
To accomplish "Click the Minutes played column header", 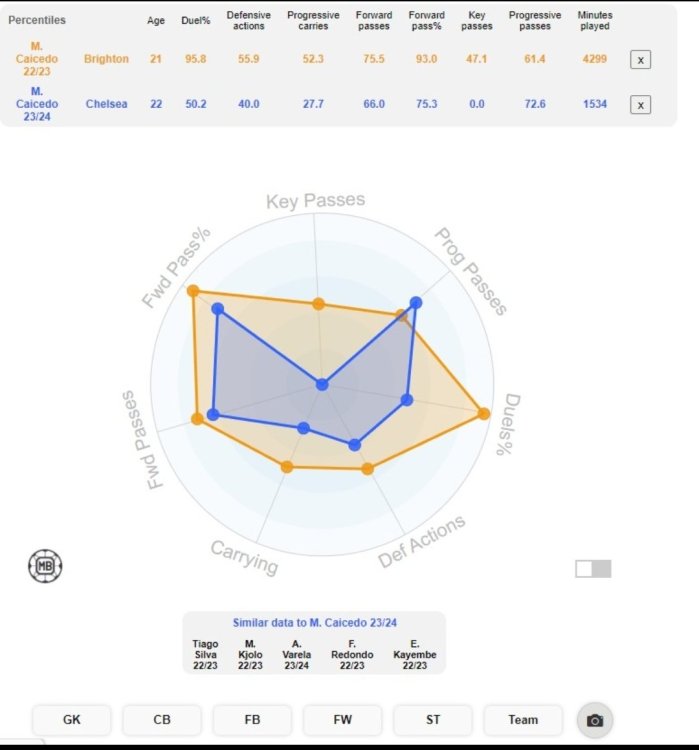I will point(595,21).
